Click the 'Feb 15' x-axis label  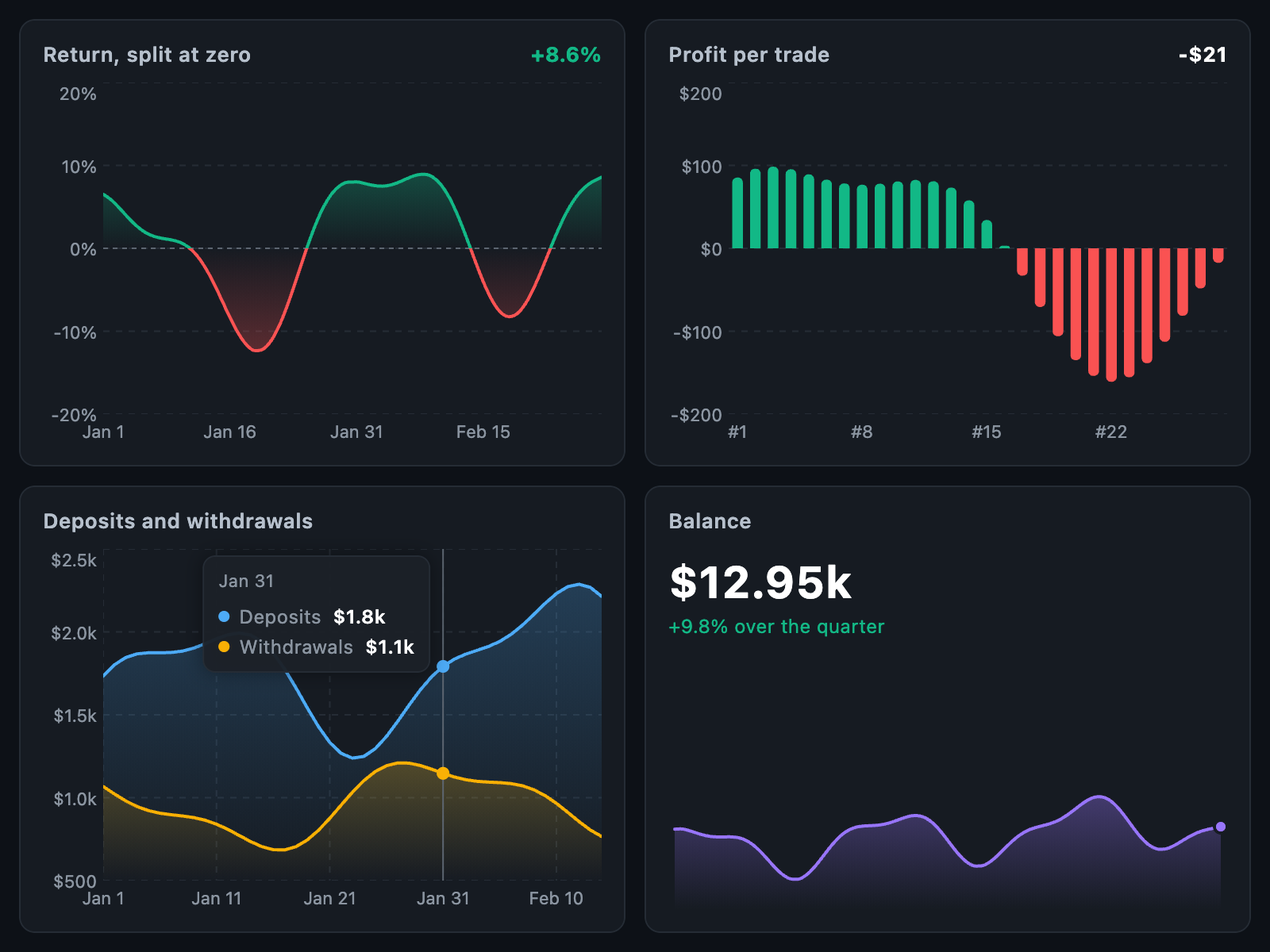483,432
